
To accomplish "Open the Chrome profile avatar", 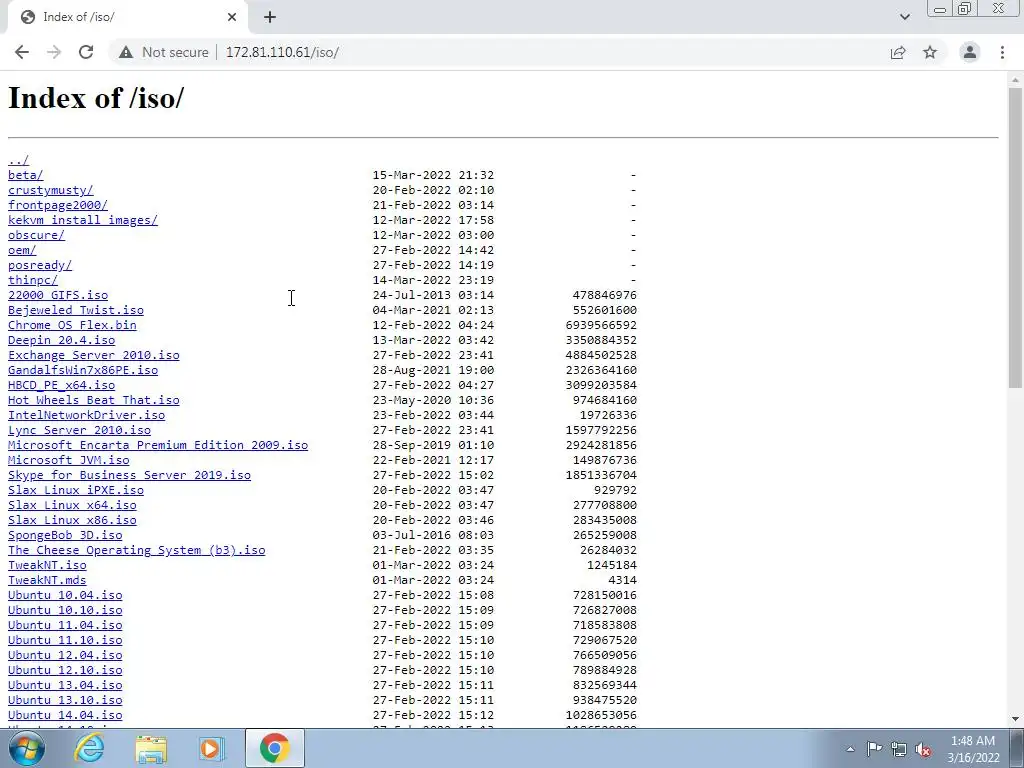I will [970, 52].
